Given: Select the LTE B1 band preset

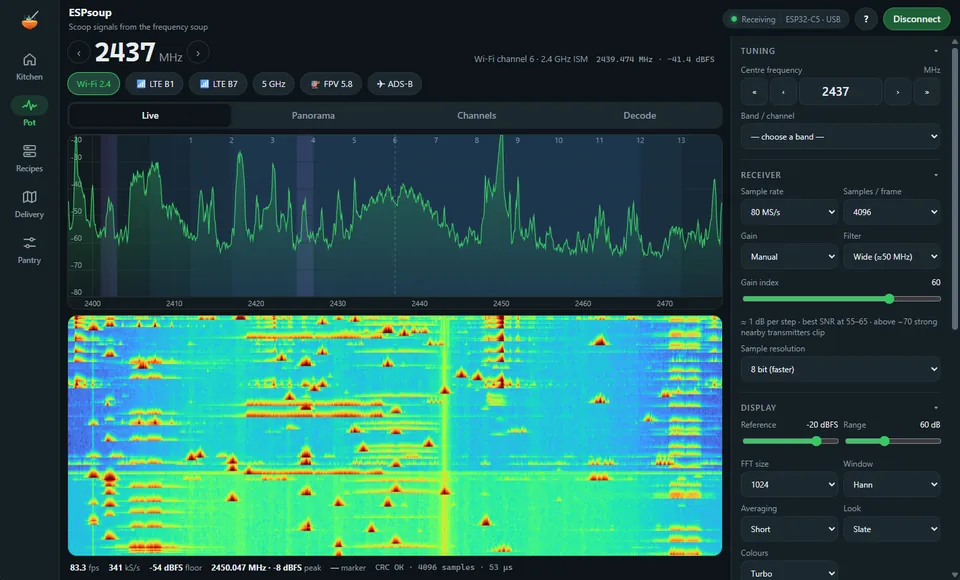Looking at the screenshot, I should (154, 84).
